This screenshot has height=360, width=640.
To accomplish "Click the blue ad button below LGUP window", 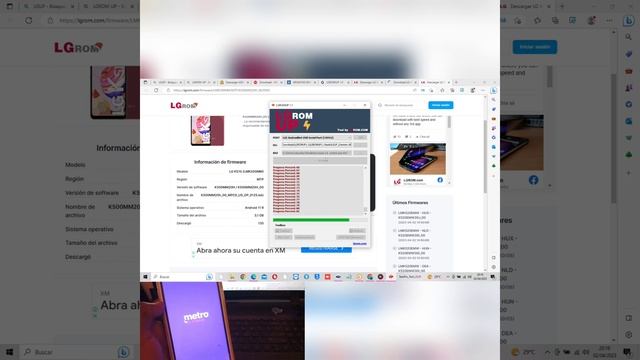I will coord(326,249).
